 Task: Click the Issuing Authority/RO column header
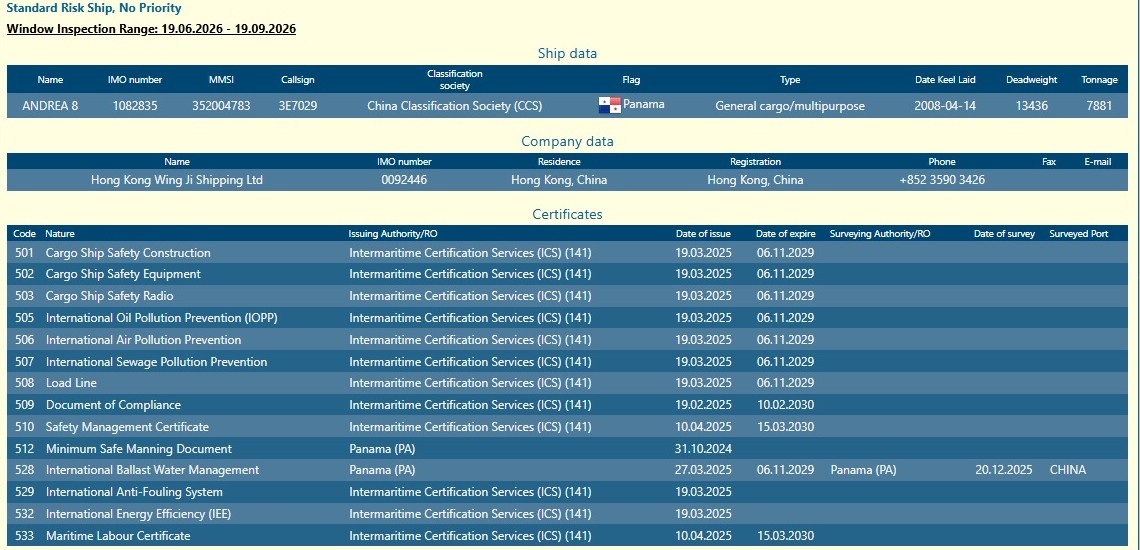393,234
